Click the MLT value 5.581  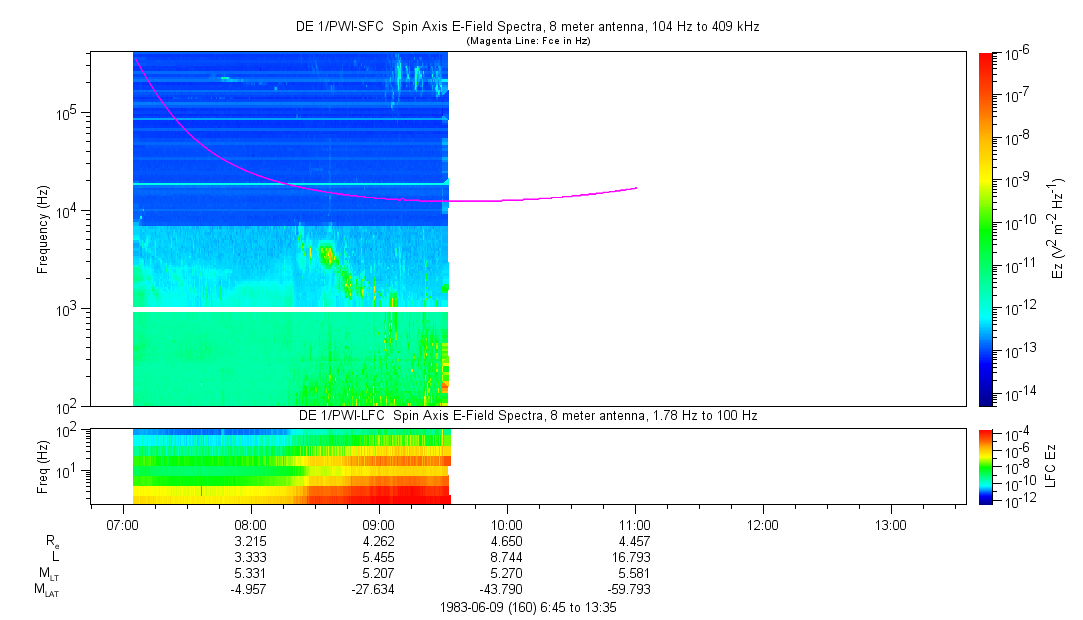[x=634, y=573]
